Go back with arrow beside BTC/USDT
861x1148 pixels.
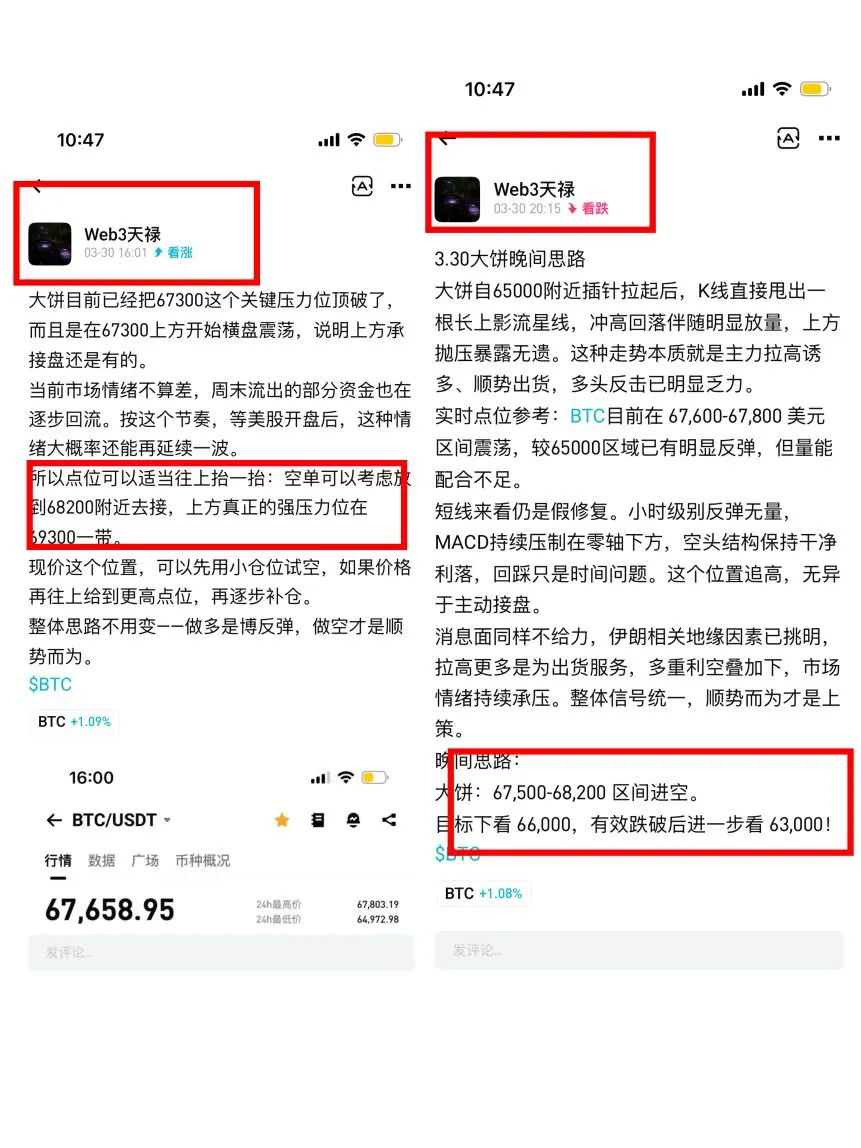click(54, 820)
